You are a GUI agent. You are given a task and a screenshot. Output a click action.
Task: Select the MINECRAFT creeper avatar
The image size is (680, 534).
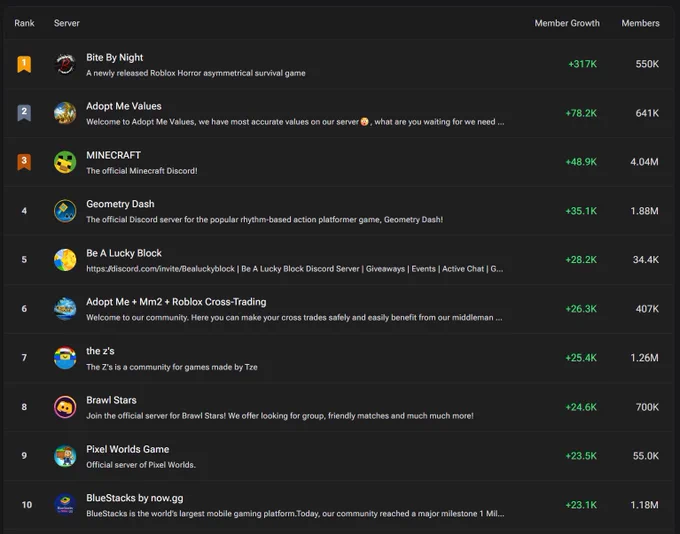(x=65, y=162)
